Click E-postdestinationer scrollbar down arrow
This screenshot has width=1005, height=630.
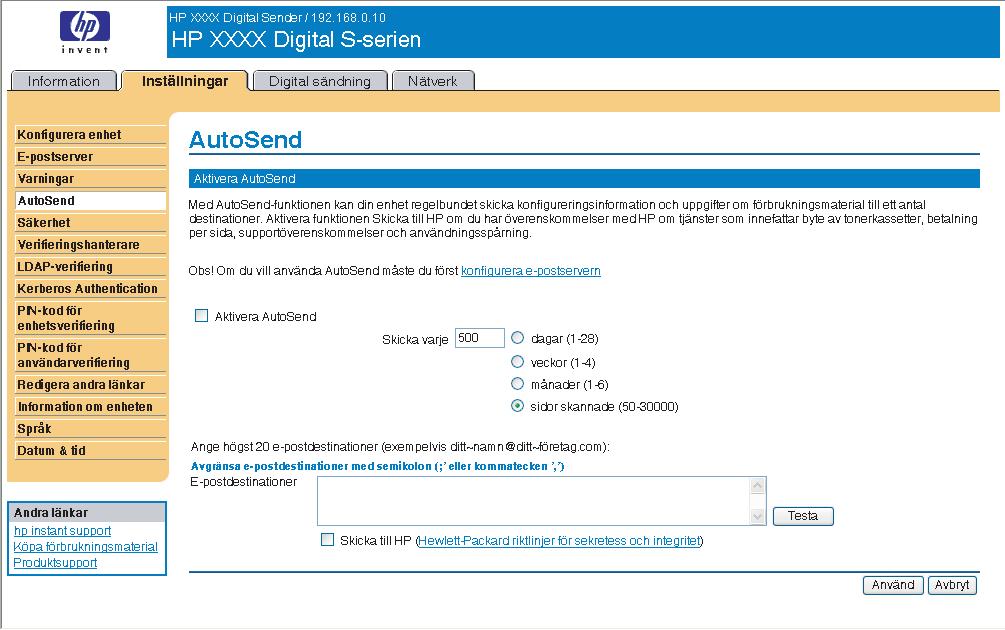coord(758,516)
